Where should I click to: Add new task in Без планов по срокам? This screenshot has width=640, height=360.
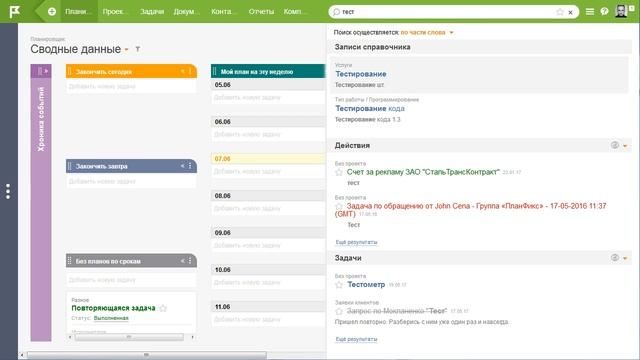131,280
